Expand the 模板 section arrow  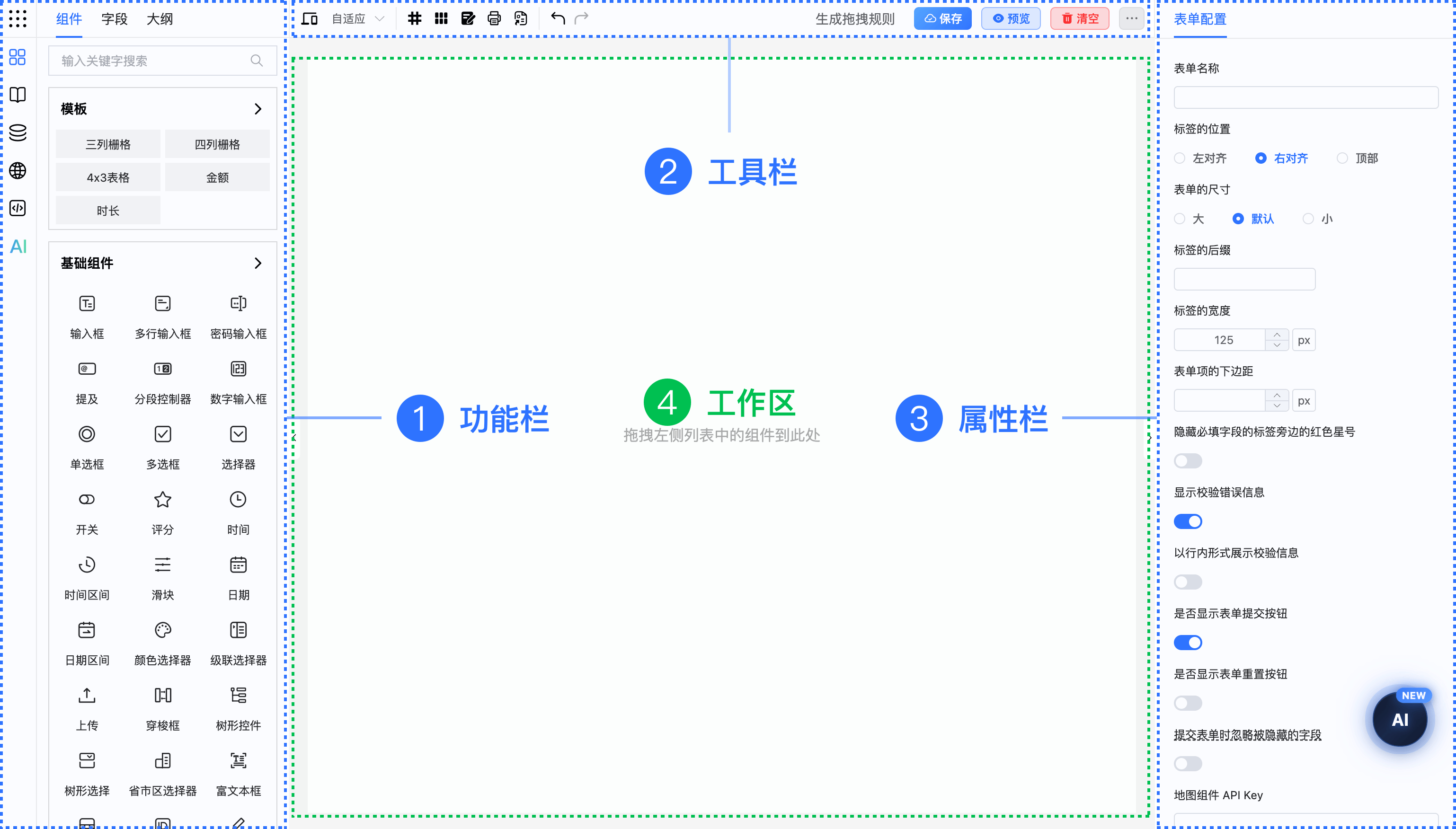pyautogui.click(x=259, y=109)
